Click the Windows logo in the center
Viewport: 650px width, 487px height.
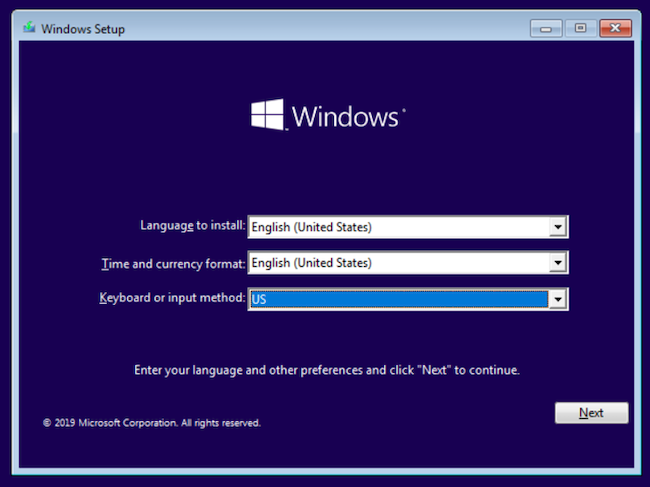pos(328,115)
